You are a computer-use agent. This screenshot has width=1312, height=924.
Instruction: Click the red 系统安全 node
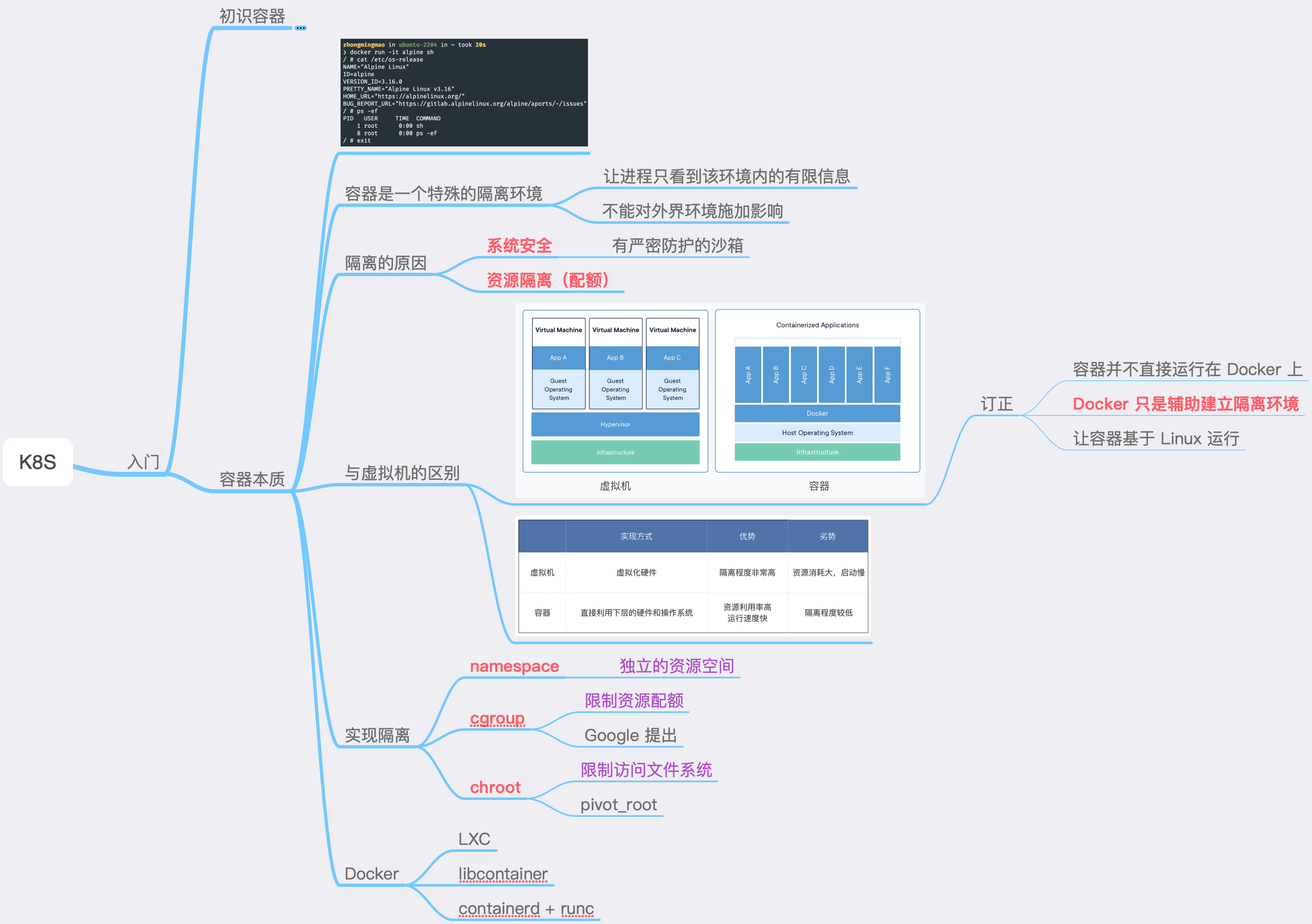519,246
